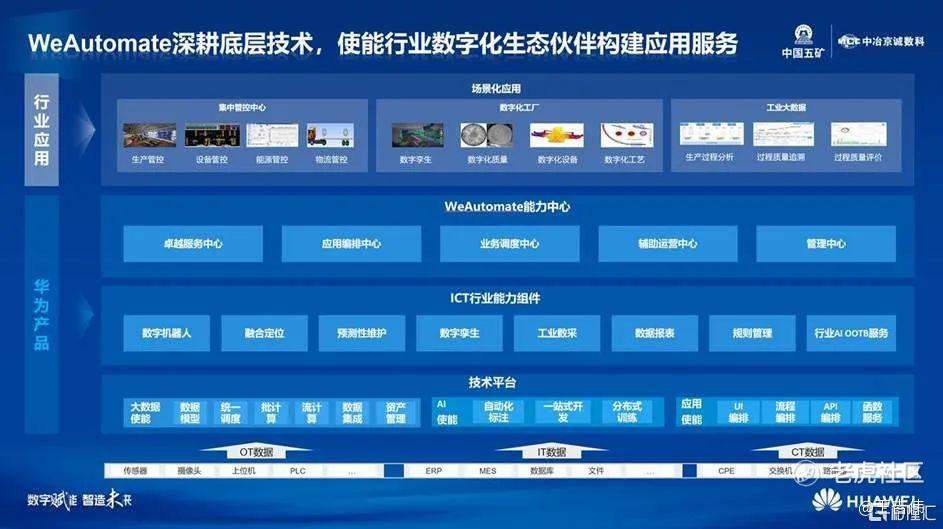The height and width of the screenshot is (529, 943).
Task: Select the 数字孪生 box in ICT row
Action: 459,333
